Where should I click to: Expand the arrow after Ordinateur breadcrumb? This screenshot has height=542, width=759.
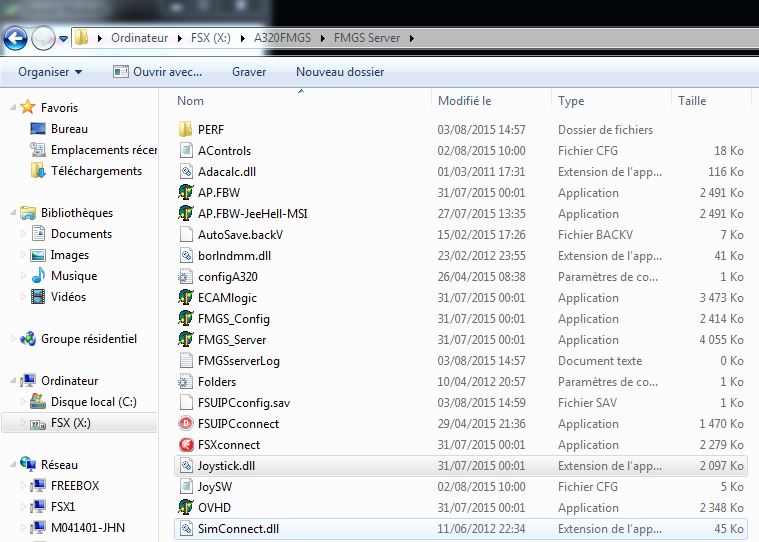180,38
